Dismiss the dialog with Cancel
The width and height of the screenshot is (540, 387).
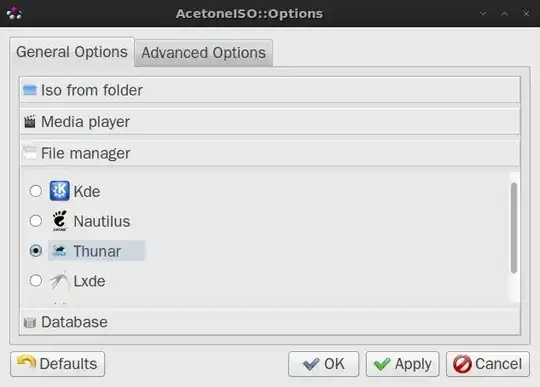(x=488, y=364)
